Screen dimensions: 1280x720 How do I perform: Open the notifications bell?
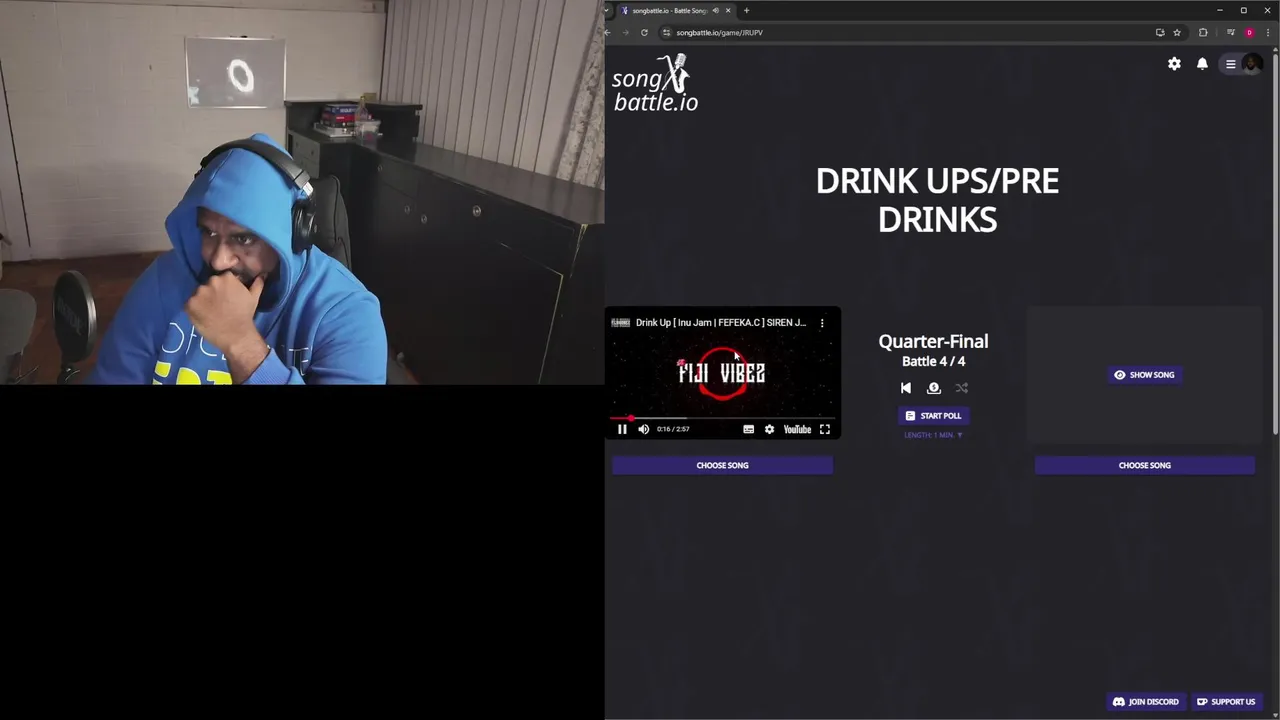pyautogui.click(x=1202, y=64)
